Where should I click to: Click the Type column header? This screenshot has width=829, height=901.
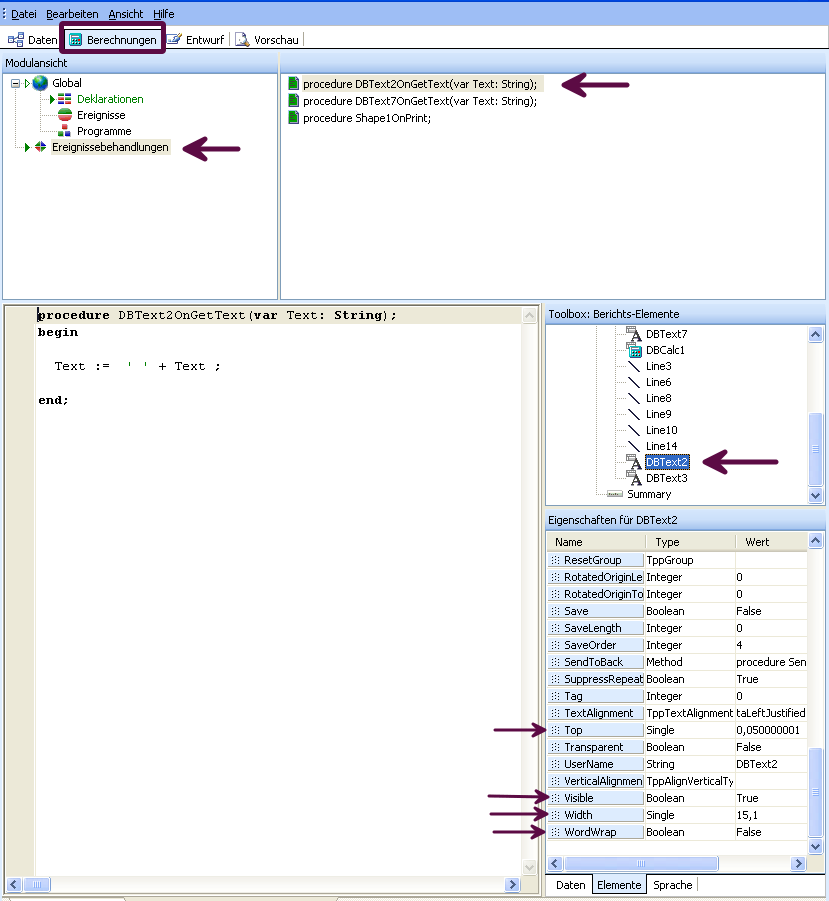point(690,542)
